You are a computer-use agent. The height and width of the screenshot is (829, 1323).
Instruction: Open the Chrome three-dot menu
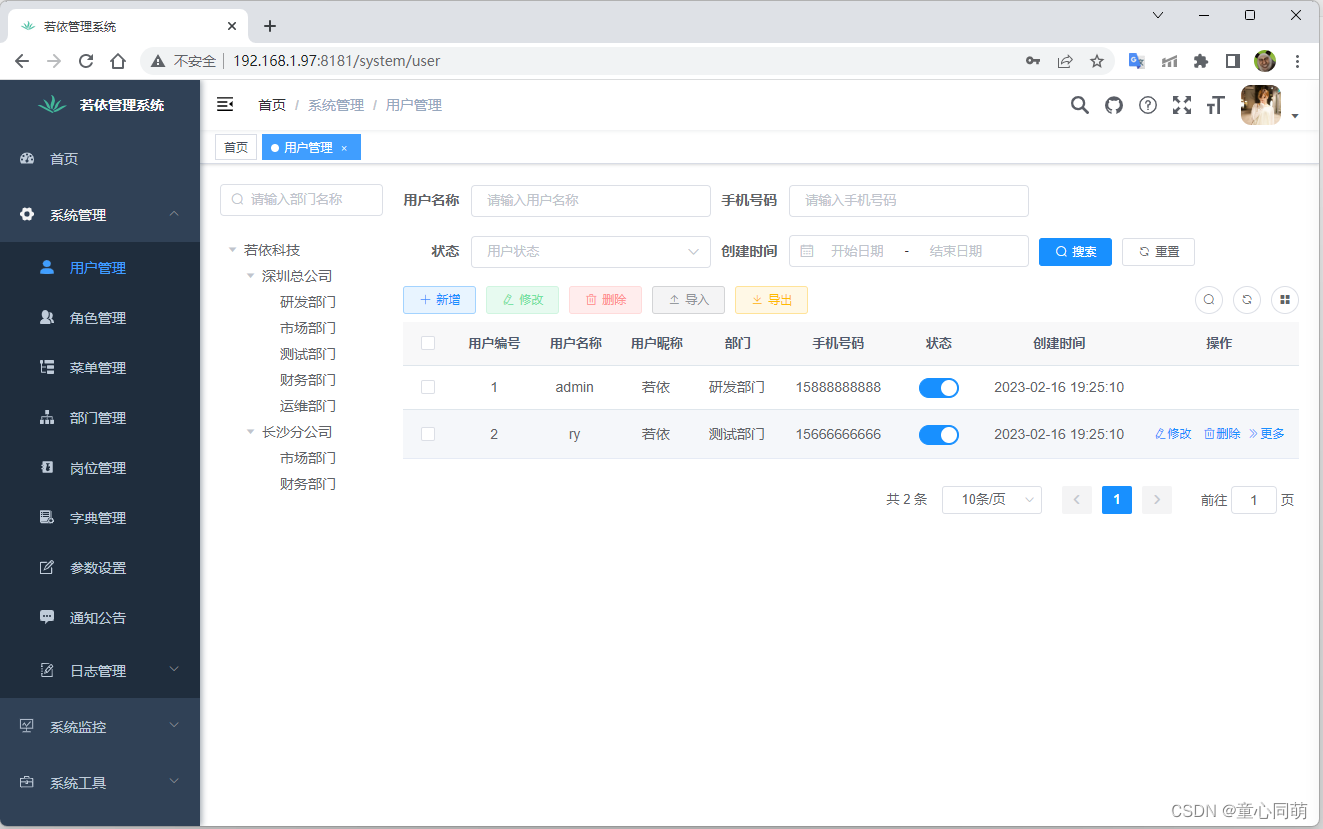(1298, 61)
